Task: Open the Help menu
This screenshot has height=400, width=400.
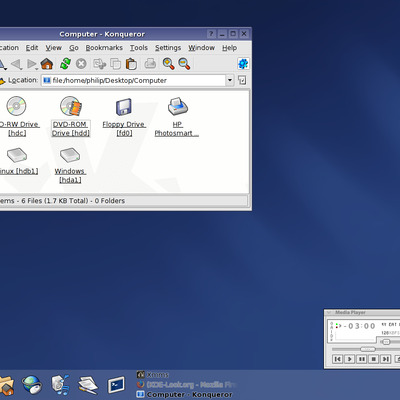Action: (229, 48)
